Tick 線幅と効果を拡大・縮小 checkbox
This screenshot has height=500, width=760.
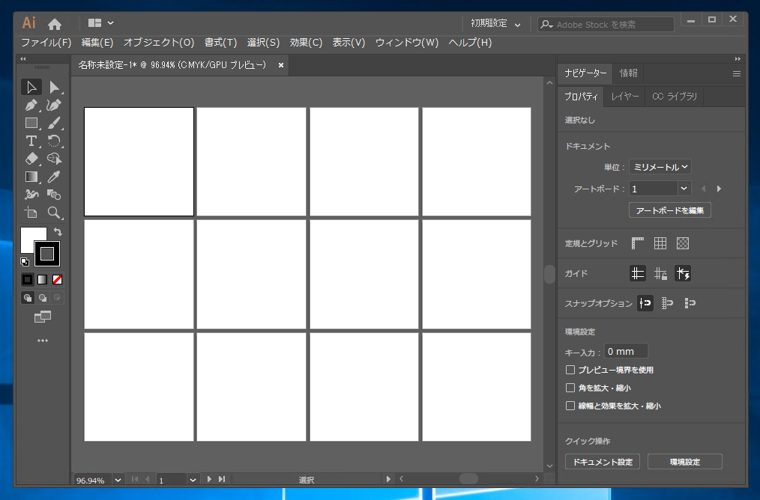pos(571,406)
